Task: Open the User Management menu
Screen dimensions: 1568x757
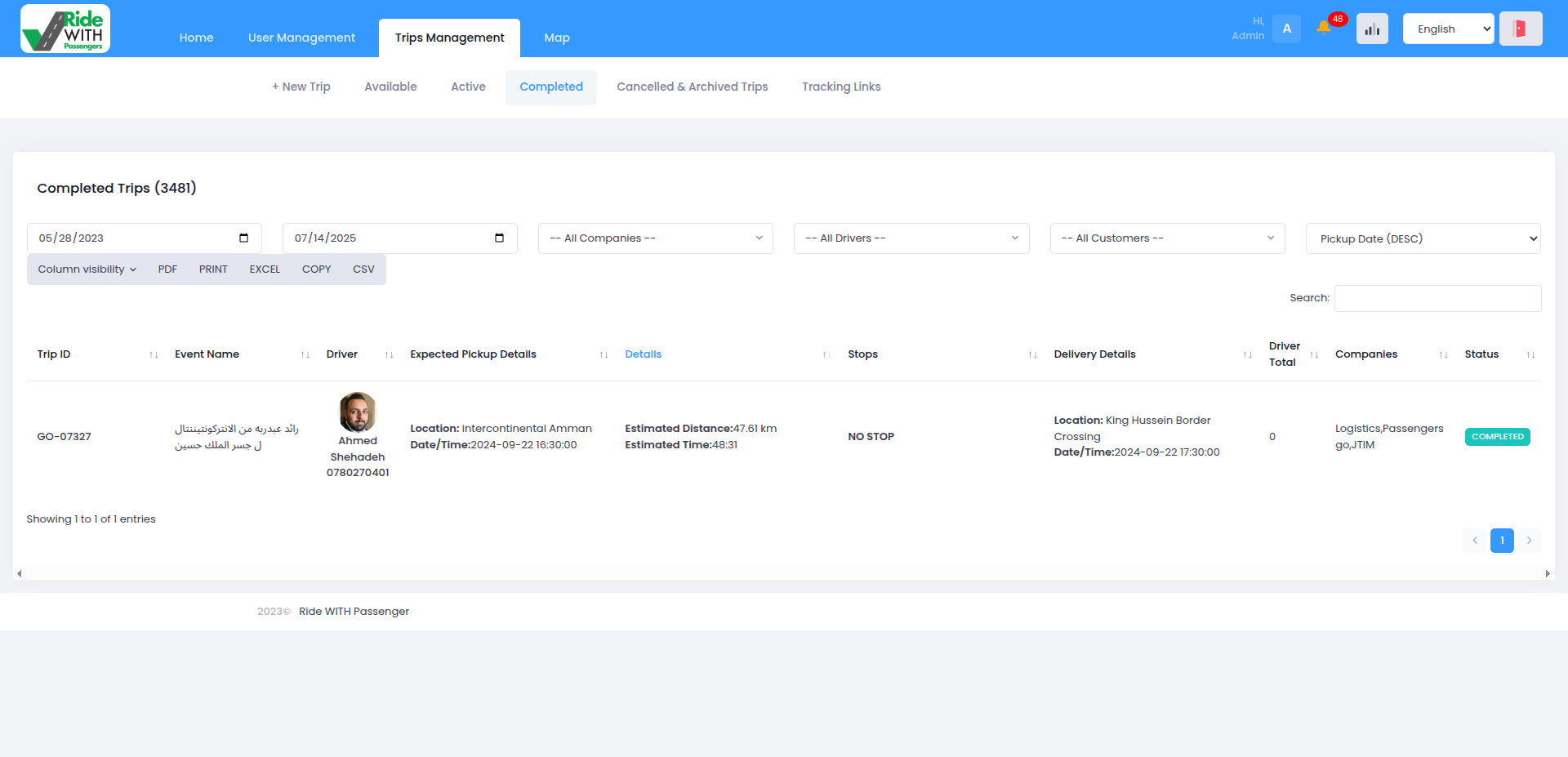Action: pyautogui.click(x=301, y=37)
